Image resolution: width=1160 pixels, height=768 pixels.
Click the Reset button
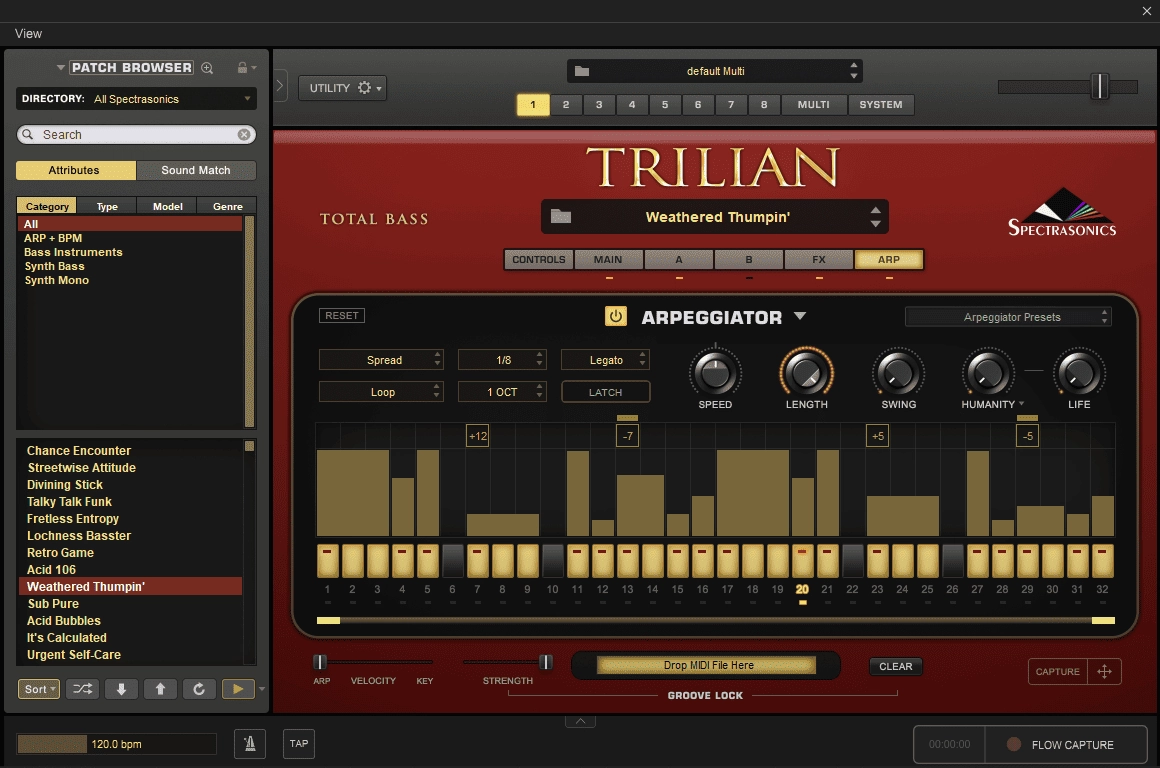(342, 315)
